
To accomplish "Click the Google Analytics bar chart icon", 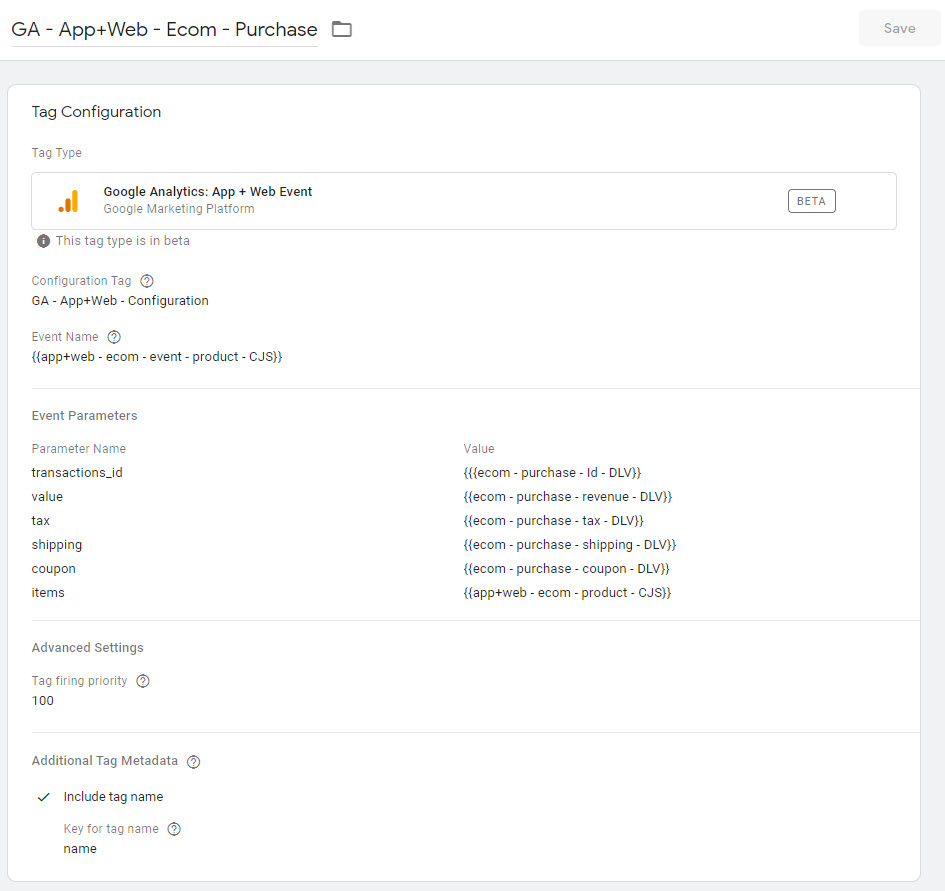I will pos(69,201).
